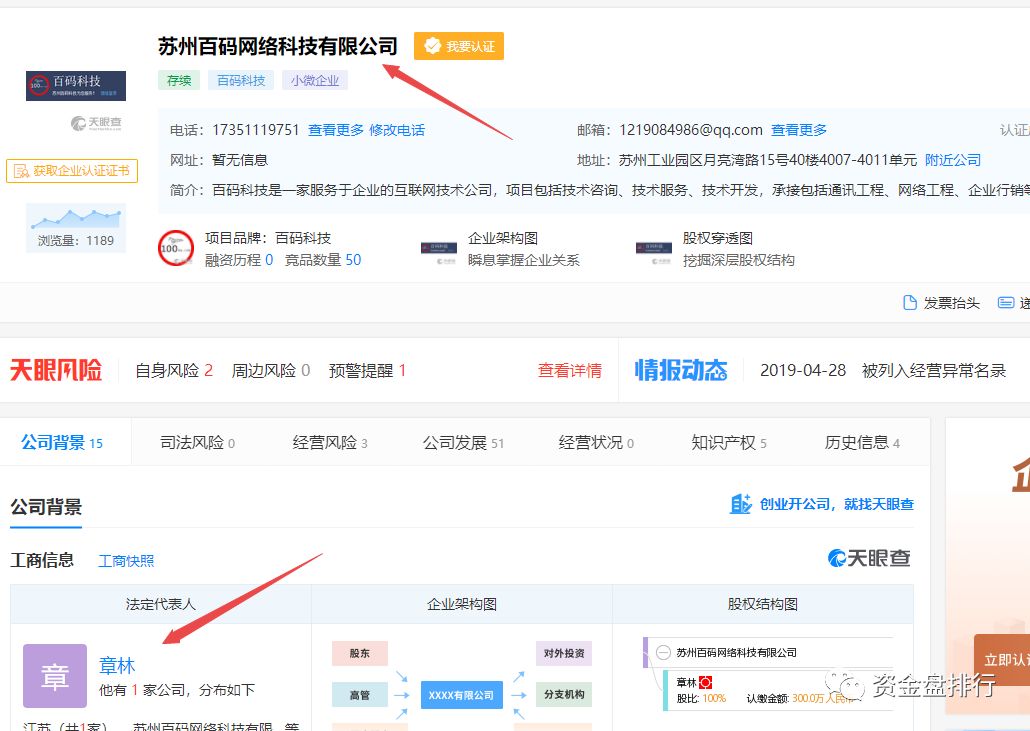The height and width of the screenshot is (731, 1030).
Task: Click the email 1219084986@qq.com text
Action: click(690, 130)
